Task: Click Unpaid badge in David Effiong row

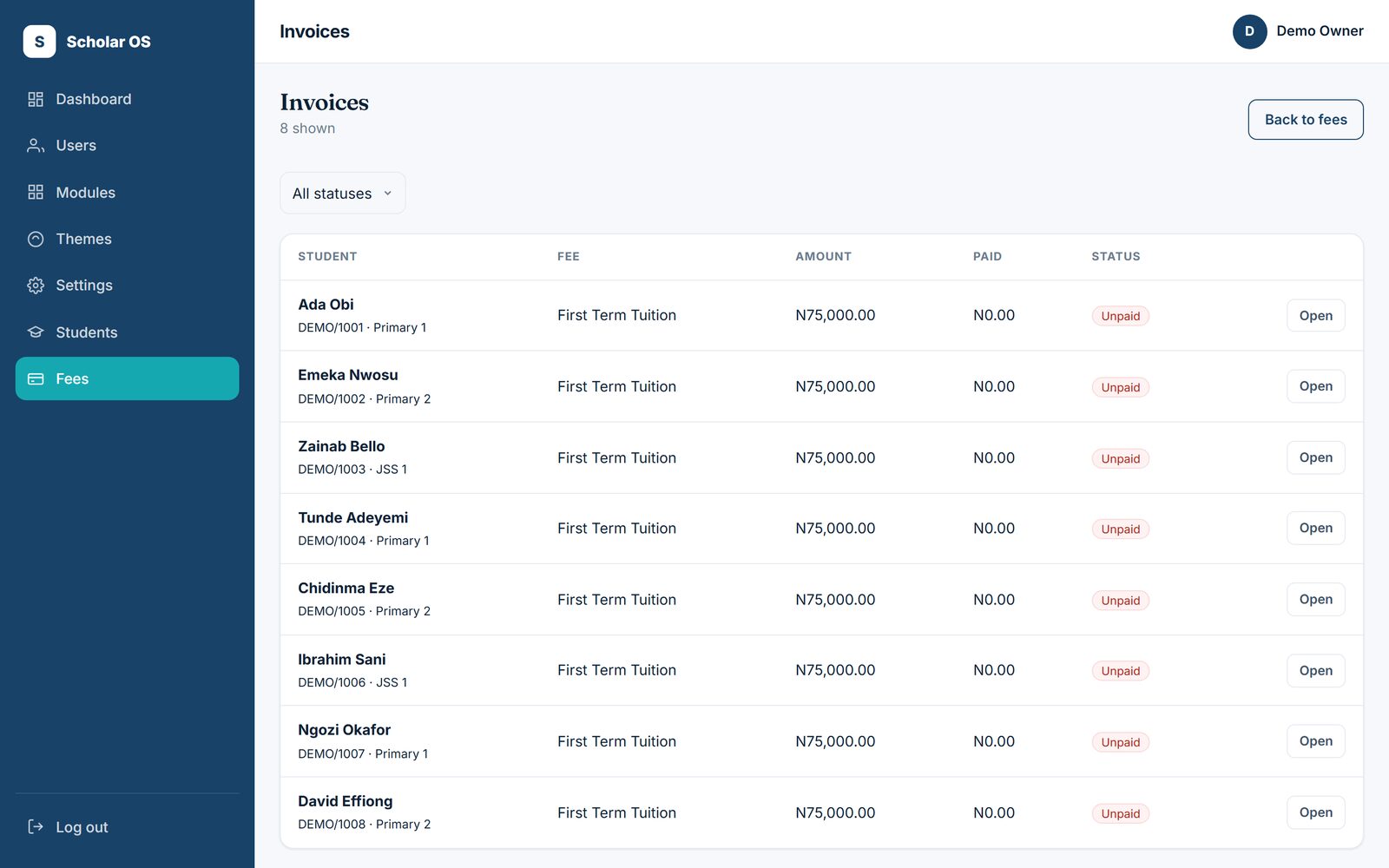Action: coord(1120,813)
